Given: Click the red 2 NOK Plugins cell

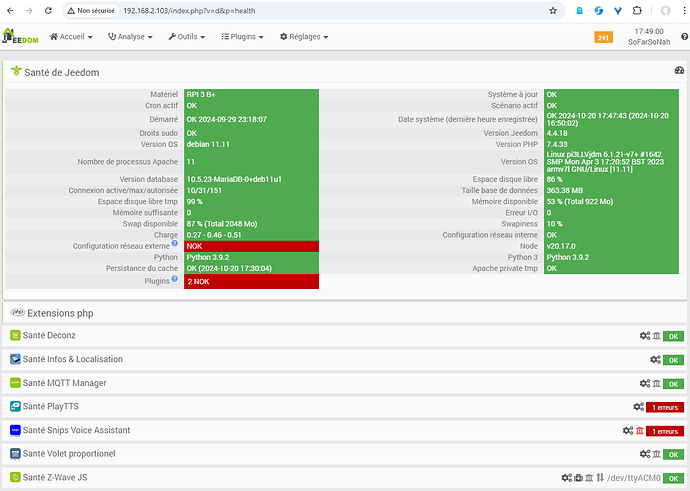Looking at the screenshot, I should click(251, 282).
